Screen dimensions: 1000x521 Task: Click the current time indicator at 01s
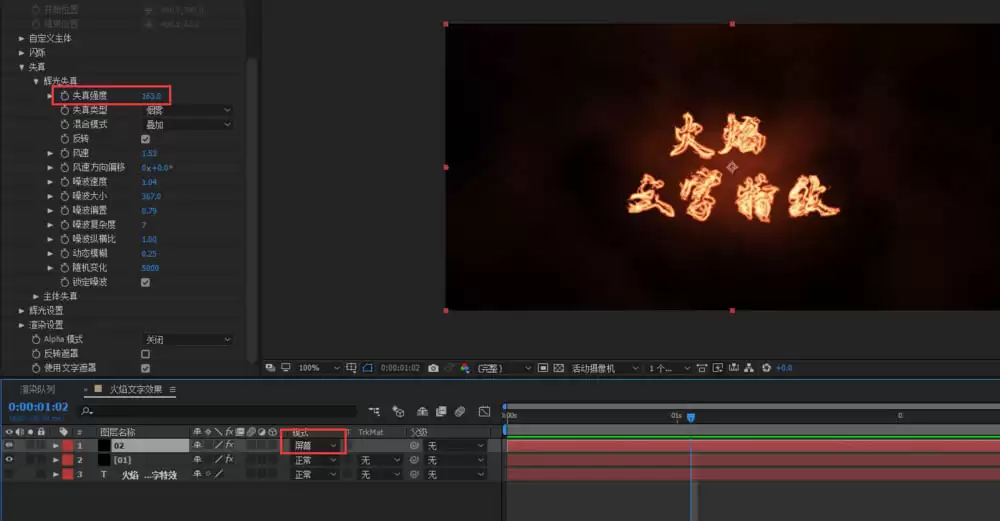[x=691, y=418]
